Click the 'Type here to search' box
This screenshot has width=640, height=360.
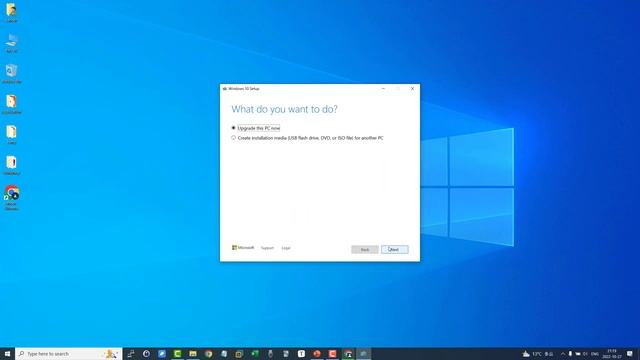(69, 353)
